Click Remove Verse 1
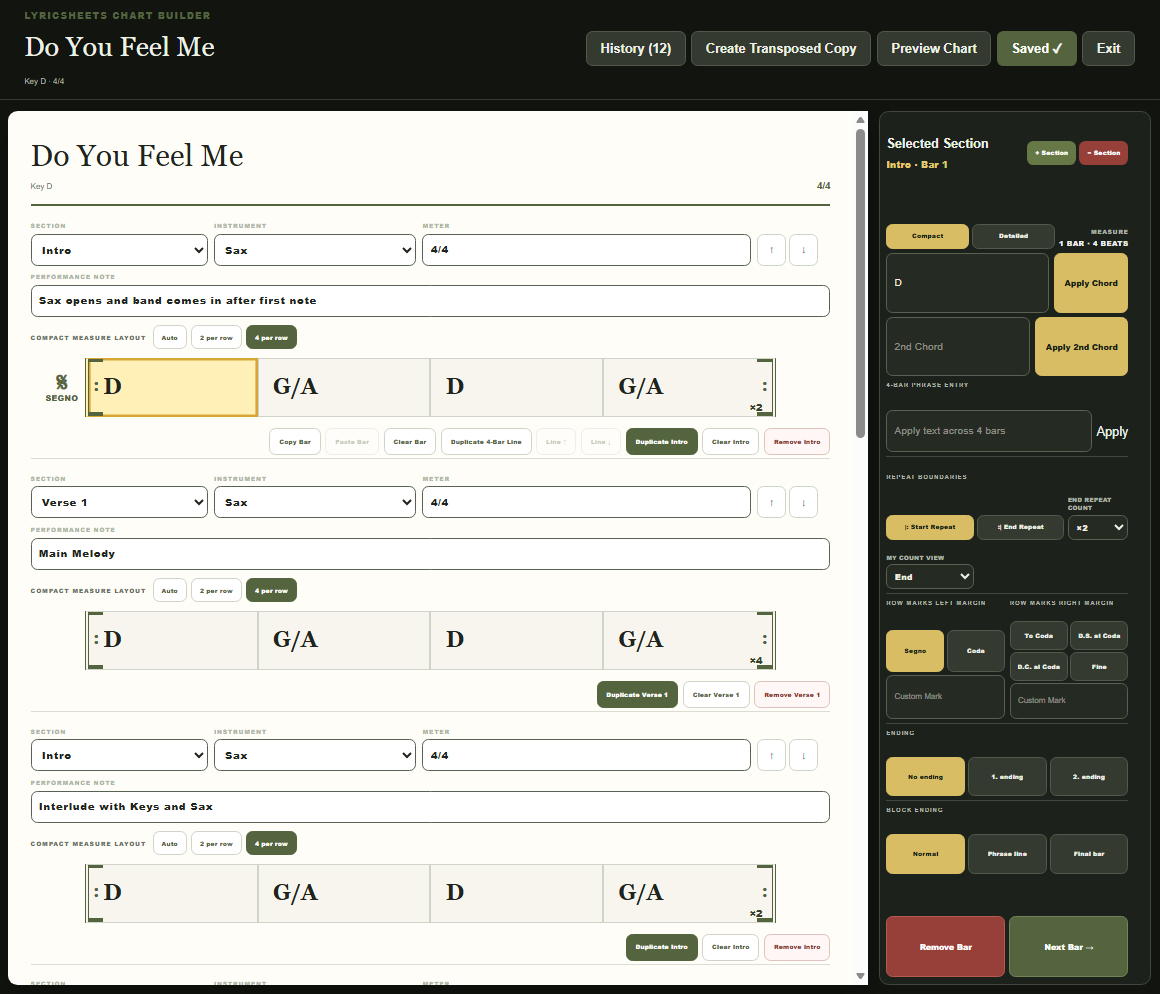Screen dimensions: 1160x994 coord(792,694)
